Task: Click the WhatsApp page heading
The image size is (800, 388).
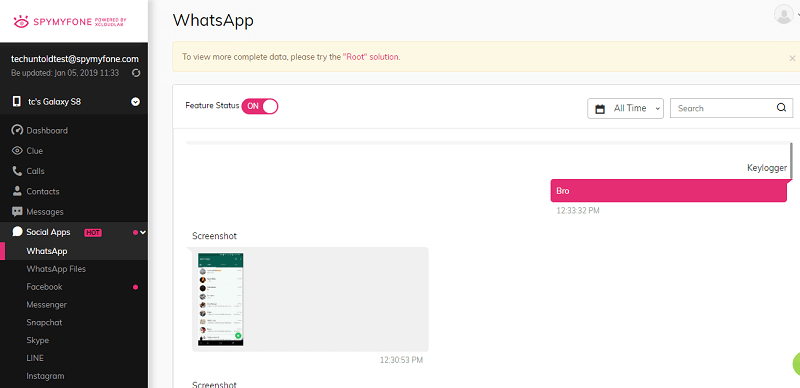Action: pos(213,20)
